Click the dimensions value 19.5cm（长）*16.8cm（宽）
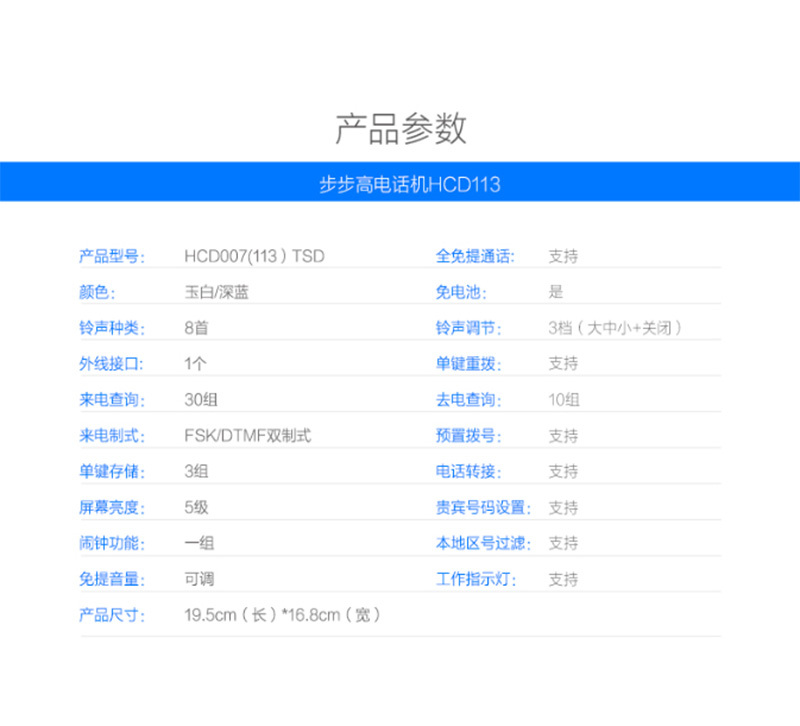The height and width of the screenshot is (726, 800). 282,615
